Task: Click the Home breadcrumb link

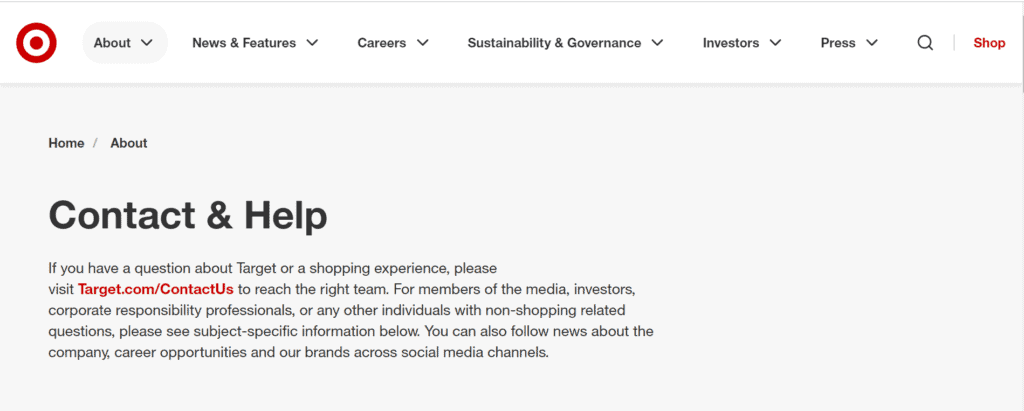Action: (x=66, y=143)
